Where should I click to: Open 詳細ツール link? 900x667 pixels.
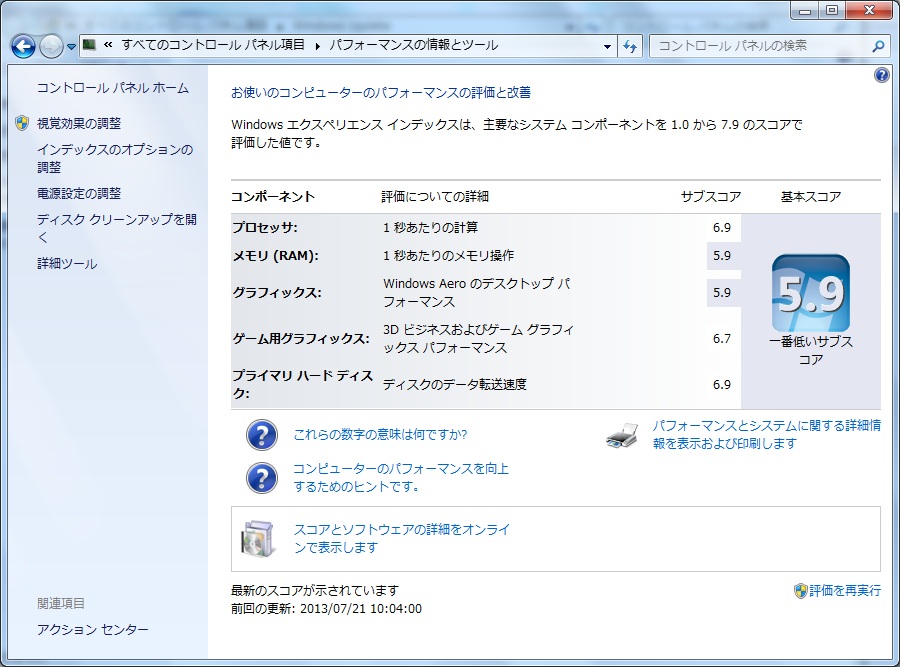click(67, 263)
